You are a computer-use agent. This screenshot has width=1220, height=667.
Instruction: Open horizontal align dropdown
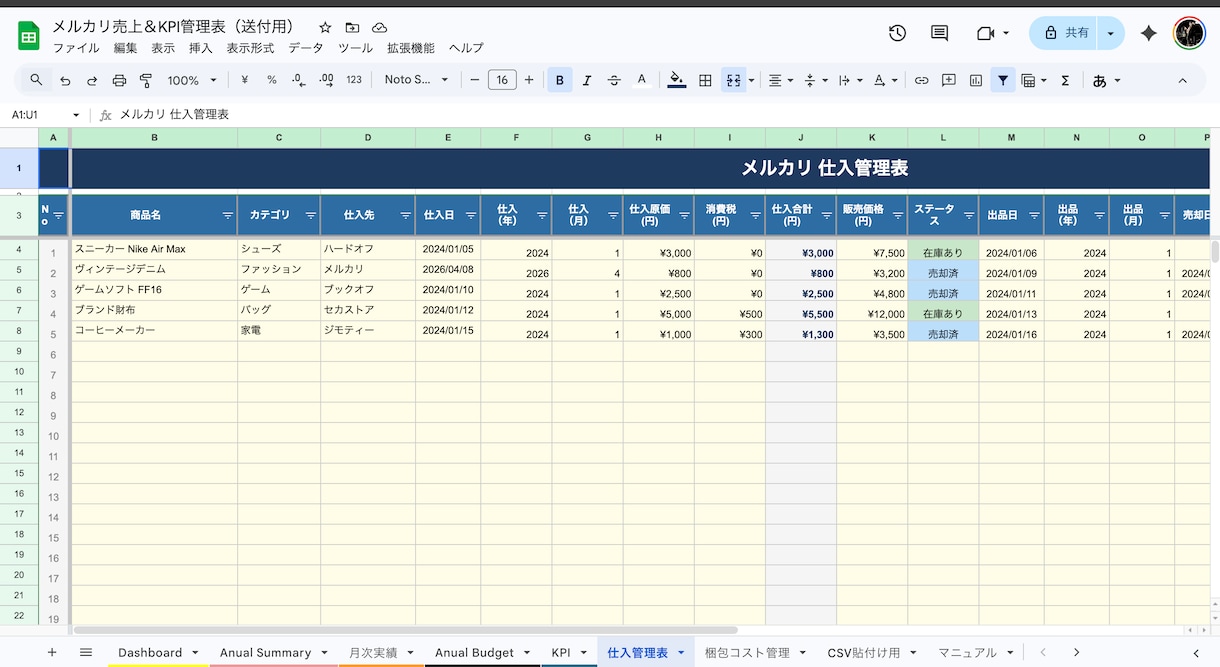(x=781, y=80)
